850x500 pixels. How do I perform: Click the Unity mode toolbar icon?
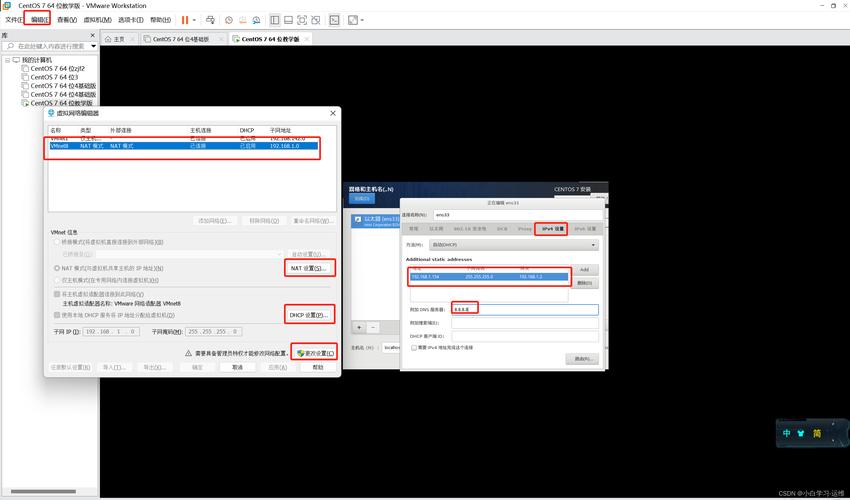tap(315, 20)
